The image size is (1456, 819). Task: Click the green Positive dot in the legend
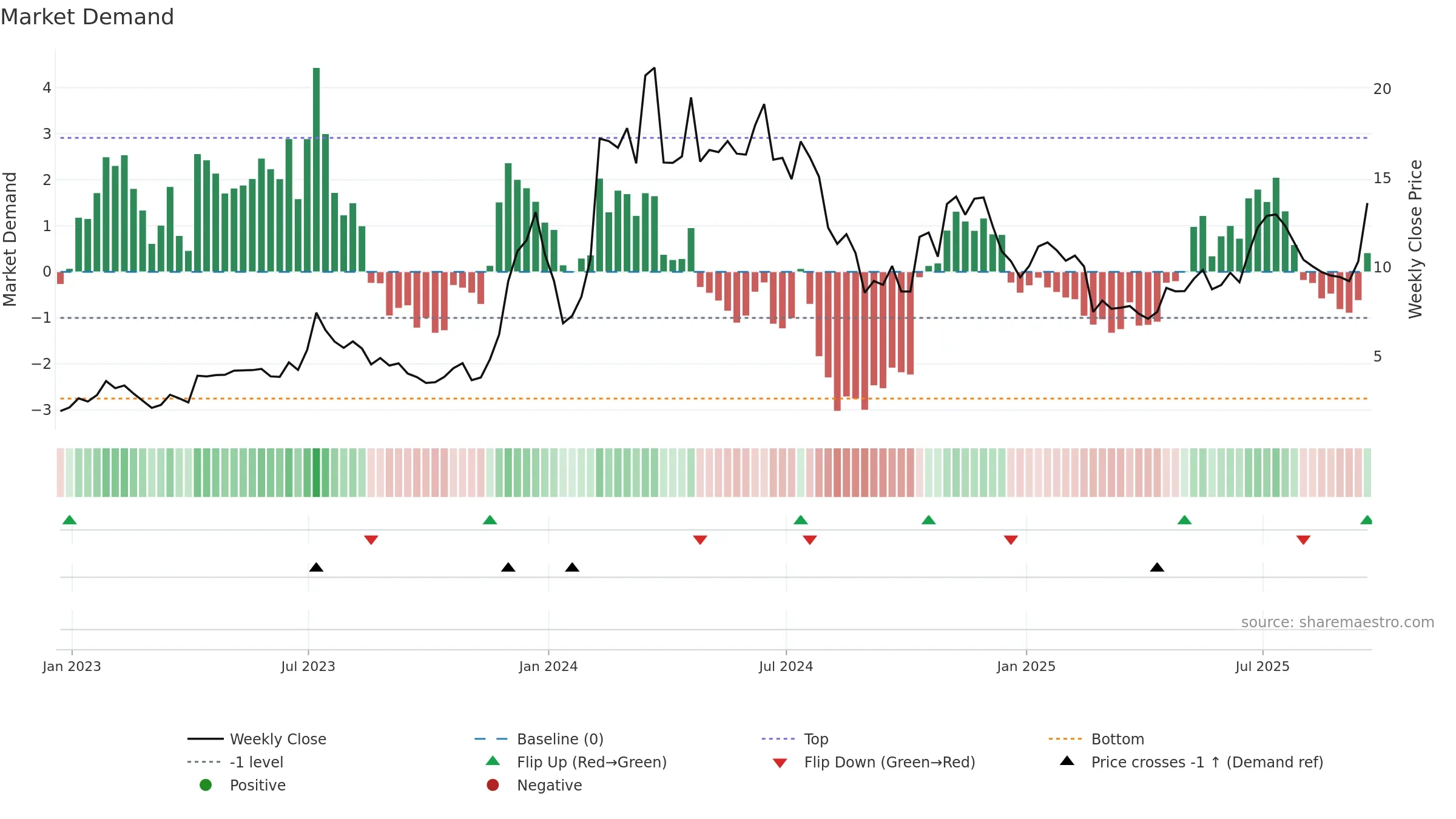[x=206, y=785]
